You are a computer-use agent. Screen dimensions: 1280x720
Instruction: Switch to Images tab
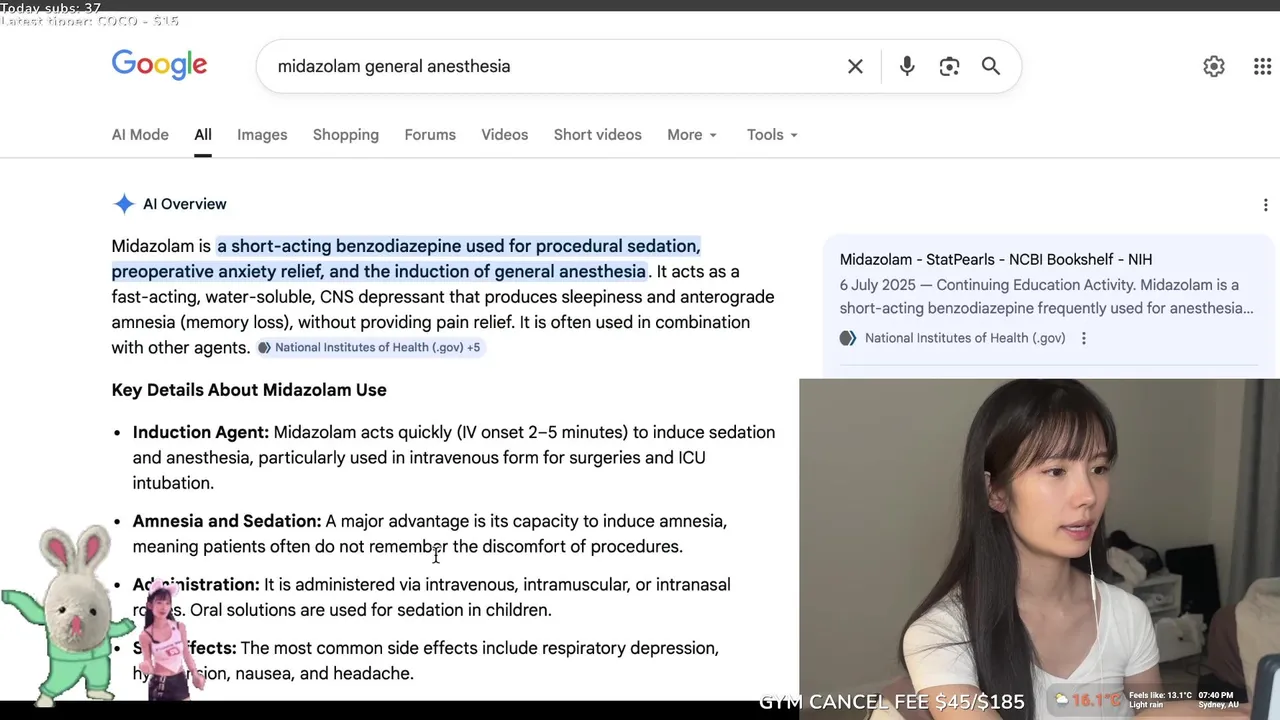coord(262,135)
